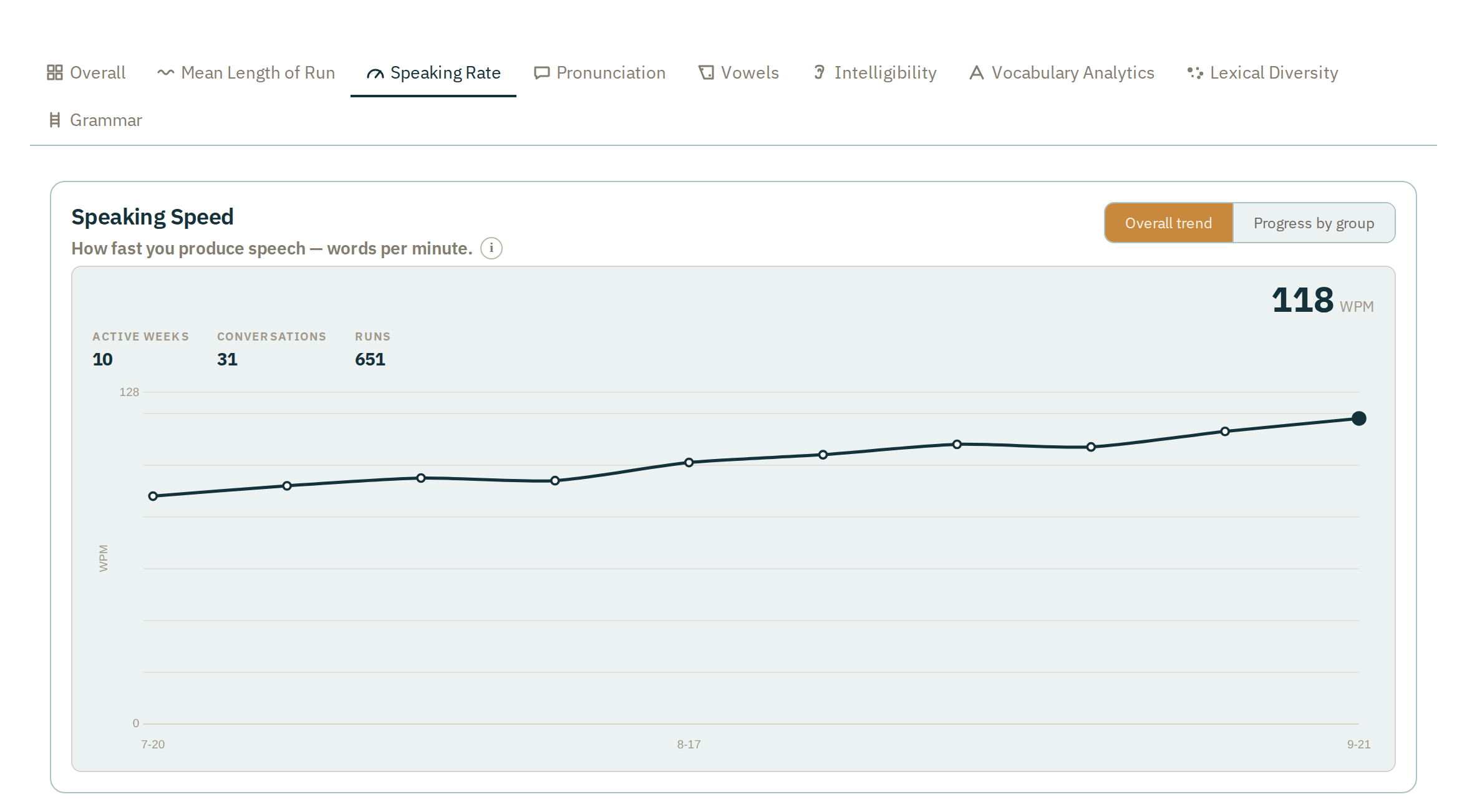This screenshot has width=1467, height=812.
Task: Switch to Vocabulary Analytics tab
Action: 1062,72
